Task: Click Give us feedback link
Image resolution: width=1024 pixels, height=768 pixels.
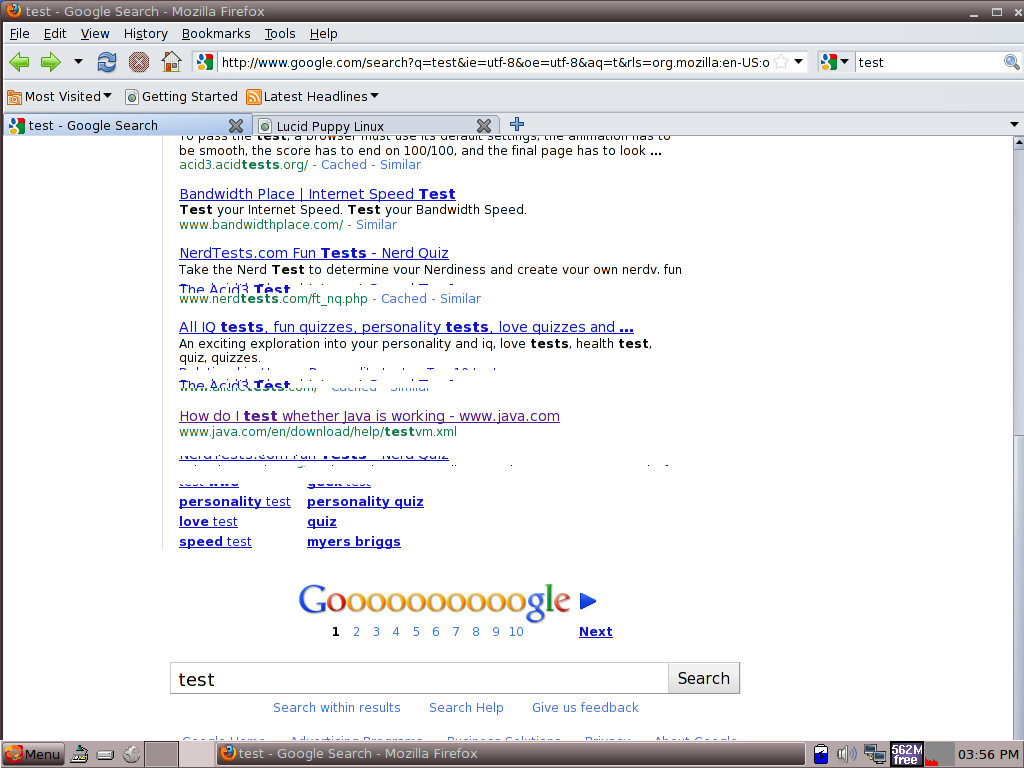Action: tap(585, 707)
